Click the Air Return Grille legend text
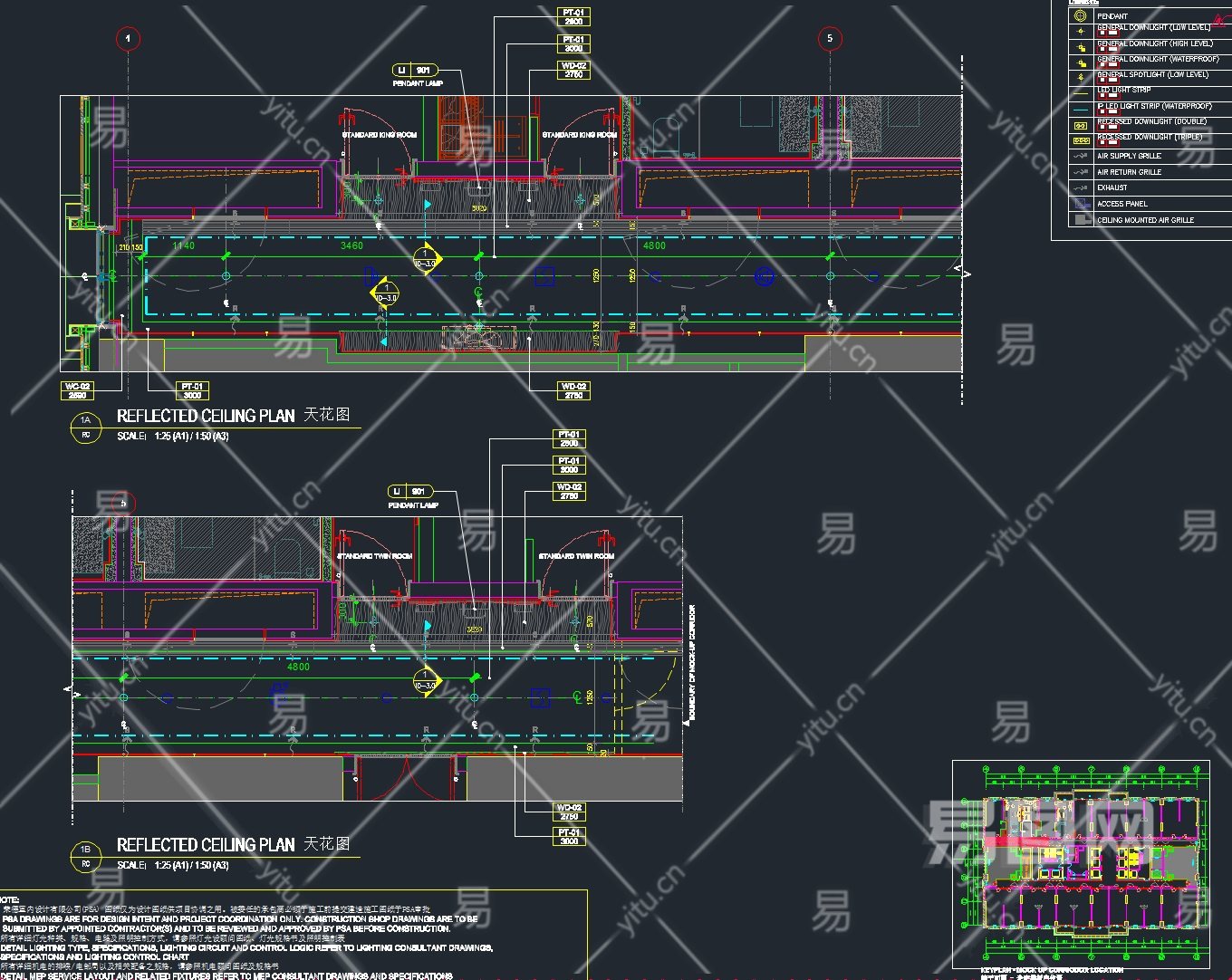The image size is (1232, 980). (x=1129, y=172)
